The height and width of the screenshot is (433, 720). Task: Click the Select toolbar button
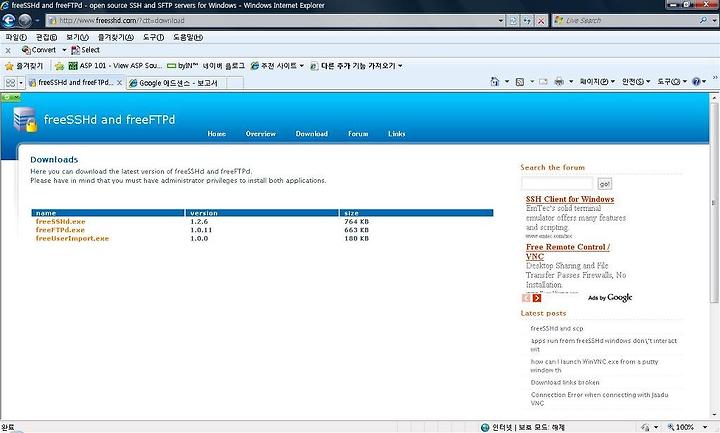point(85,50)
